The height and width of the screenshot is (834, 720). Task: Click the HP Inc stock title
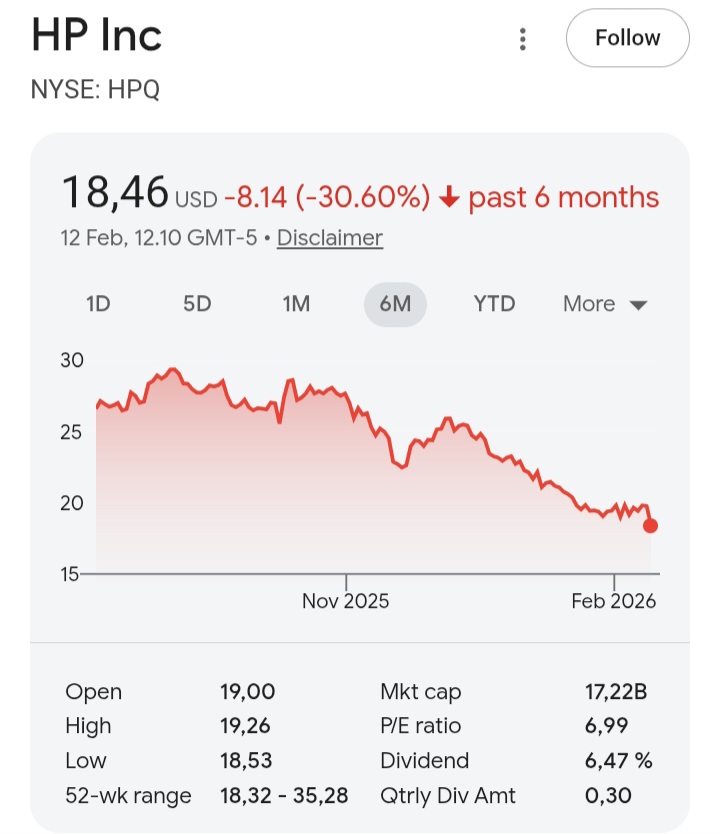pos(97,36)
